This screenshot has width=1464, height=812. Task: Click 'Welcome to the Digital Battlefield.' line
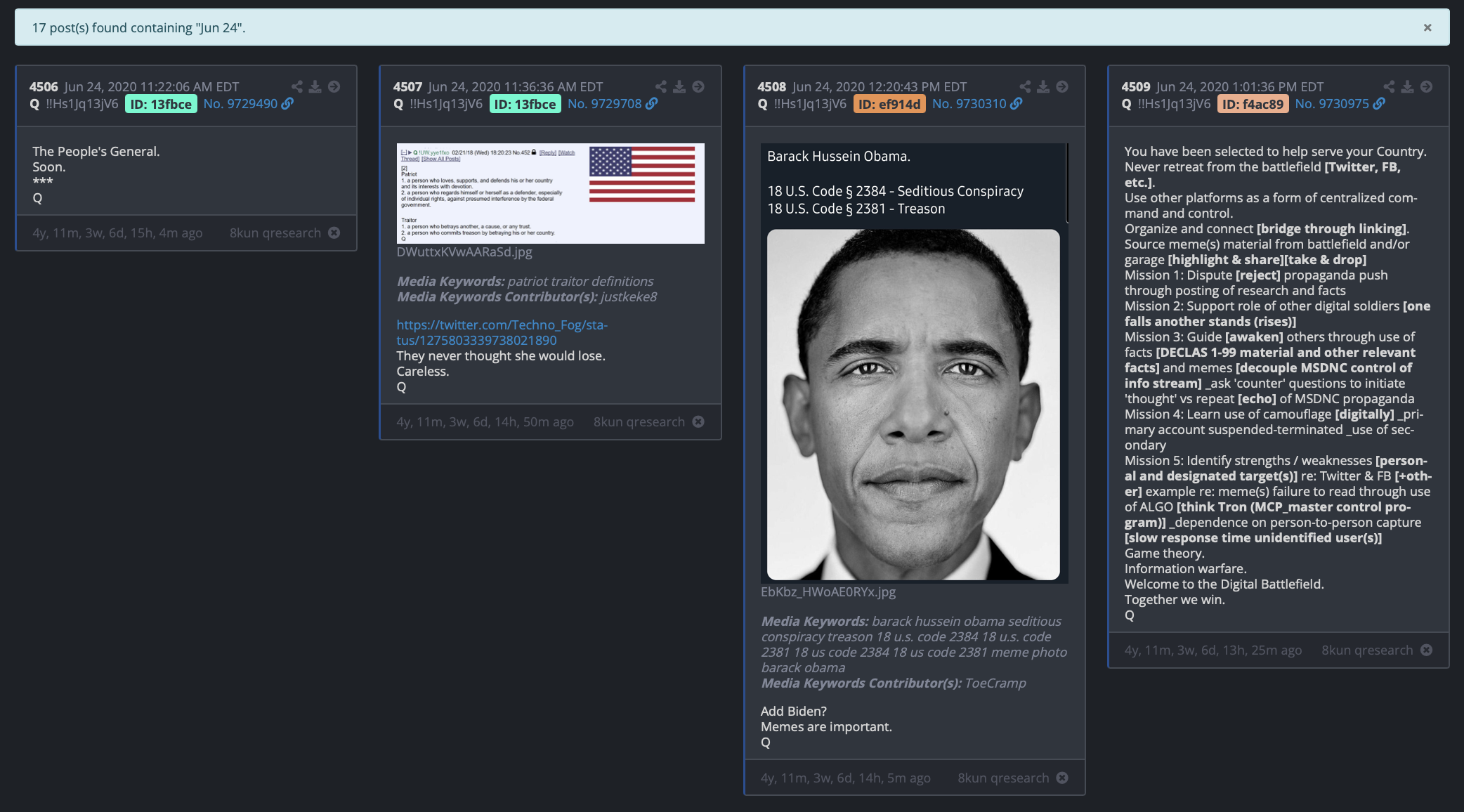(1224, 584)
